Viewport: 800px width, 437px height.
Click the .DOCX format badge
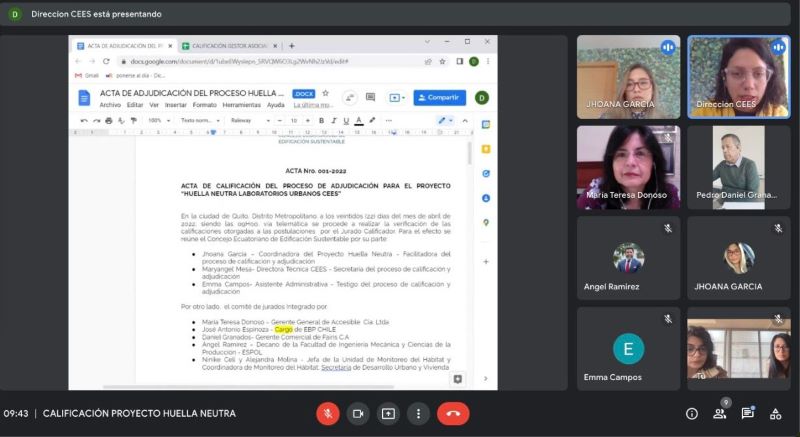303,94
